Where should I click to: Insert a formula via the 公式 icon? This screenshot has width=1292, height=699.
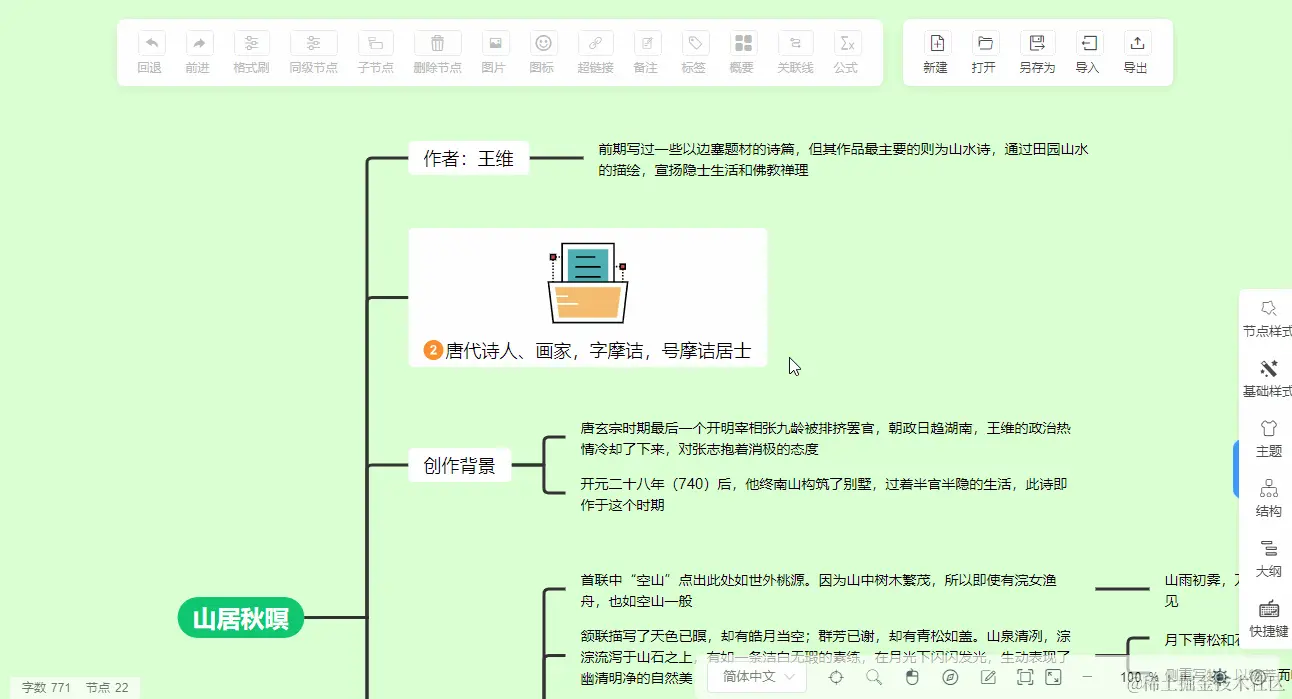tap(846, 52)
